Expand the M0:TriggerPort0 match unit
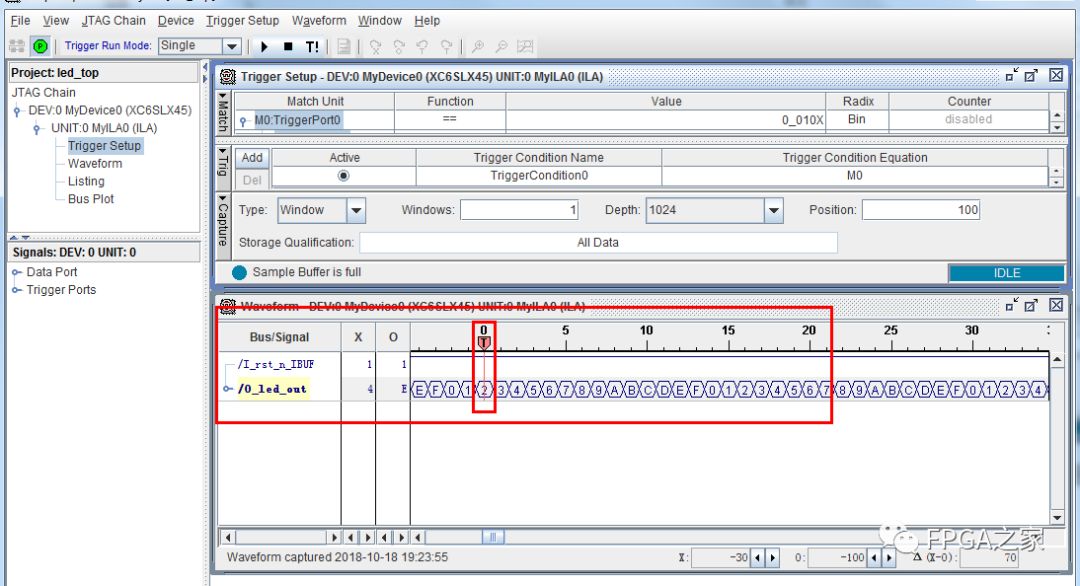 (x=243, y=121)
